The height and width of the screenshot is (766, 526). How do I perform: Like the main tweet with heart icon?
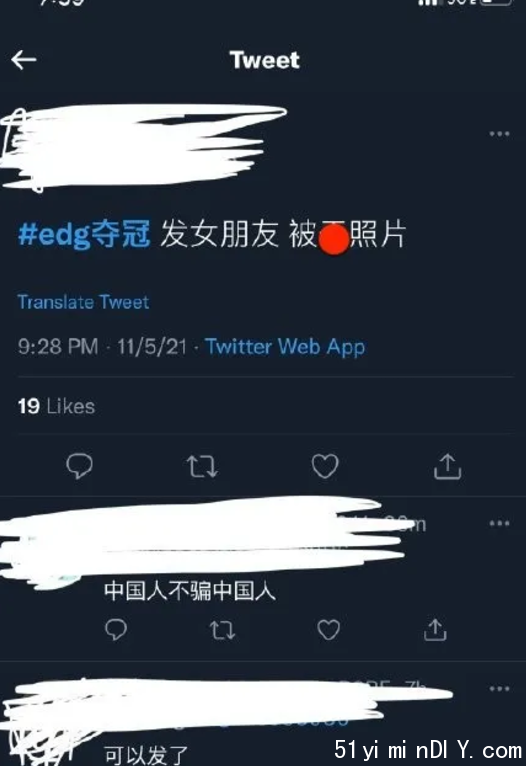[325, 466]
